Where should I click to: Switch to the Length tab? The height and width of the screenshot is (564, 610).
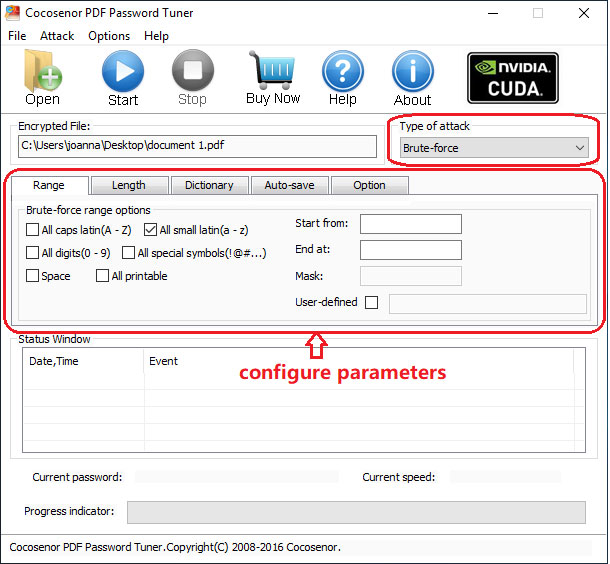[x=129, y=185]
